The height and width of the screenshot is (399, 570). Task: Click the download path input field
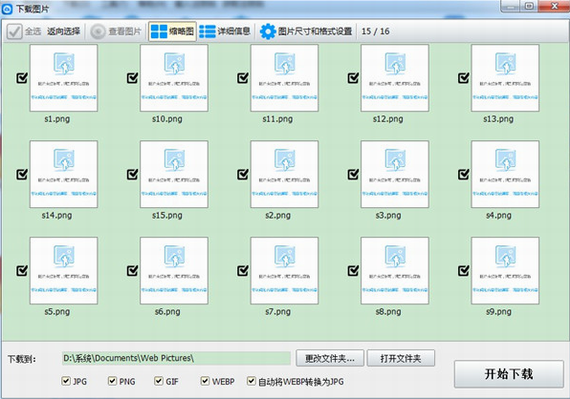point(176,358)
